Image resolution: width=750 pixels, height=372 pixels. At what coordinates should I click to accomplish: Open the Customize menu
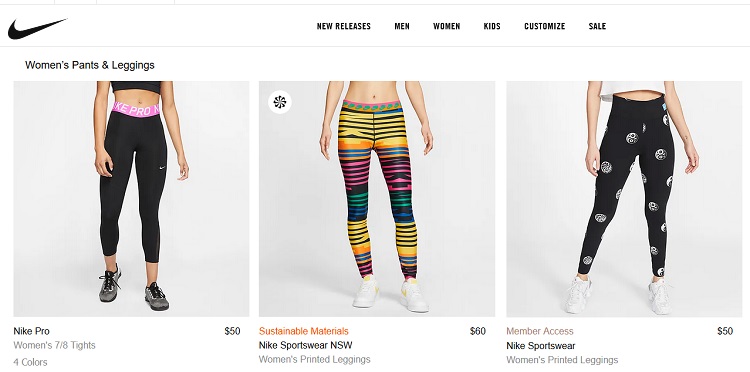point(544,26)
